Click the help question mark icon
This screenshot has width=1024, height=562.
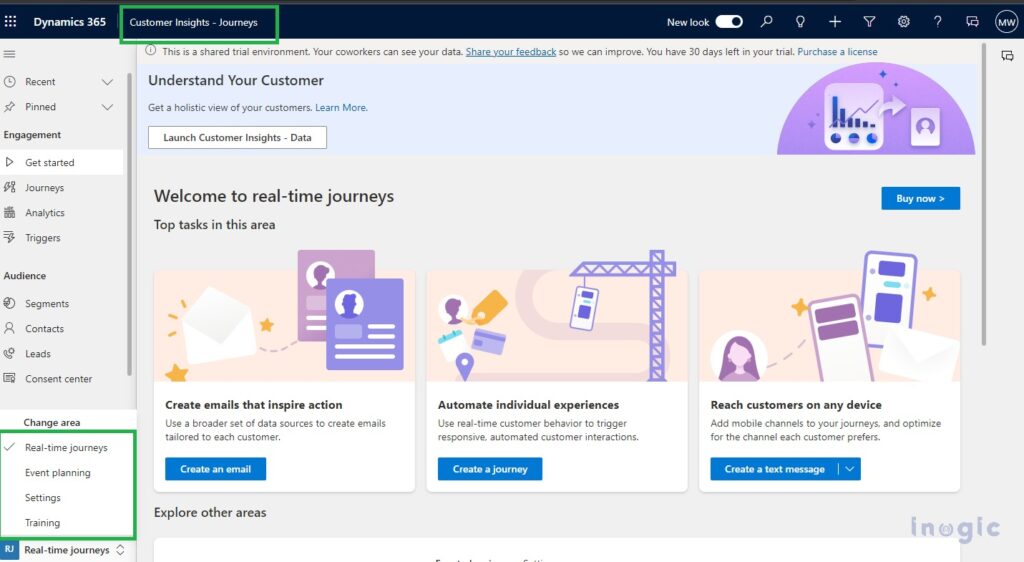(x=937, y=22)
